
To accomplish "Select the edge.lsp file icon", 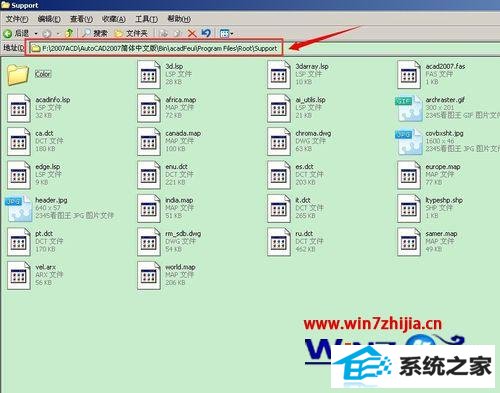I will click(x=19, y=175).
